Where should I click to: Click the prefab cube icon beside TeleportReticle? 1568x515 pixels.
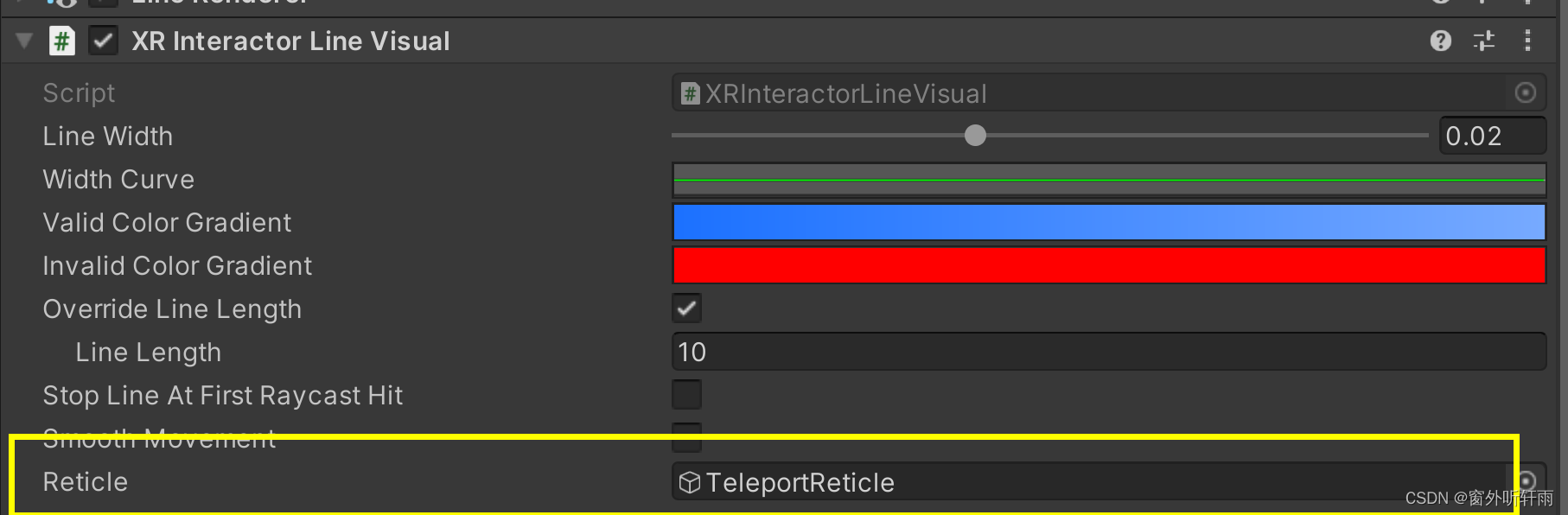690,482
